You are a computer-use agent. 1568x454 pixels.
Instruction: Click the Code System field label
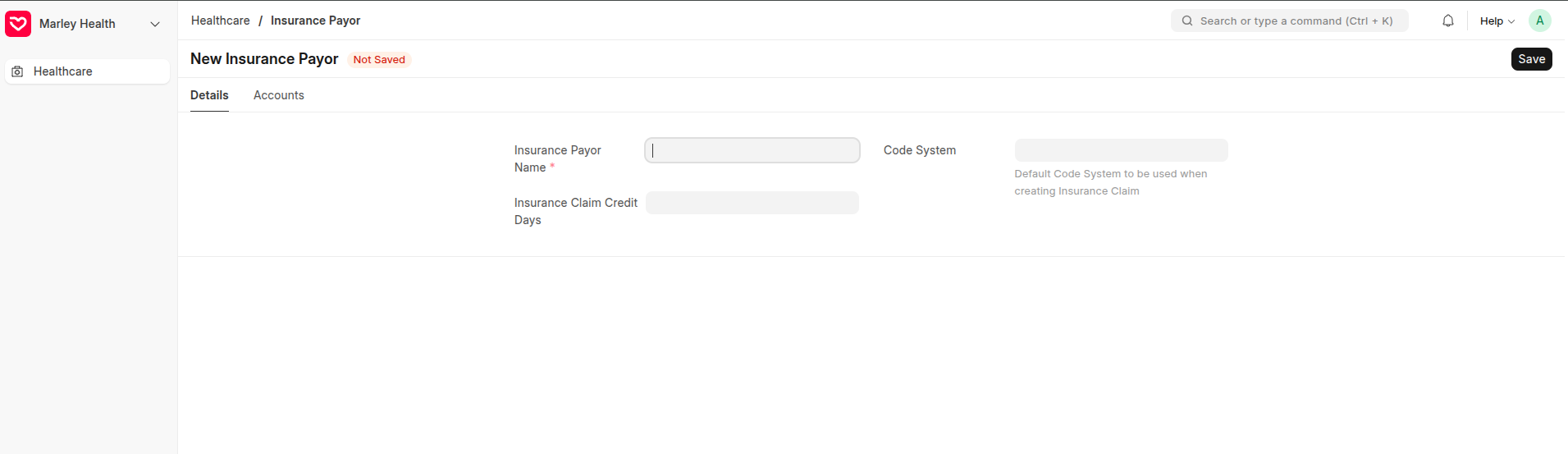tap(920, 150)
